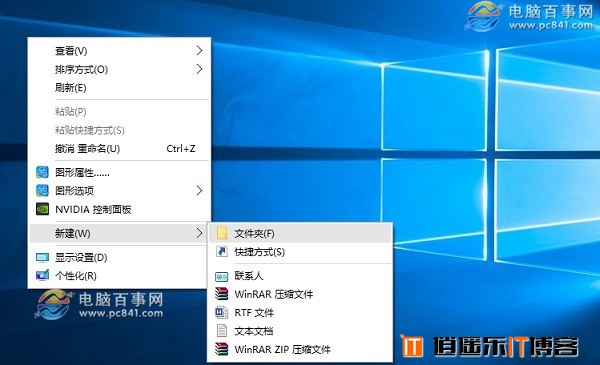Click the Ctrl+Z shortcut text
Image resolution: width=600 pixels, height=365 pixels.
tap(181, 148)
